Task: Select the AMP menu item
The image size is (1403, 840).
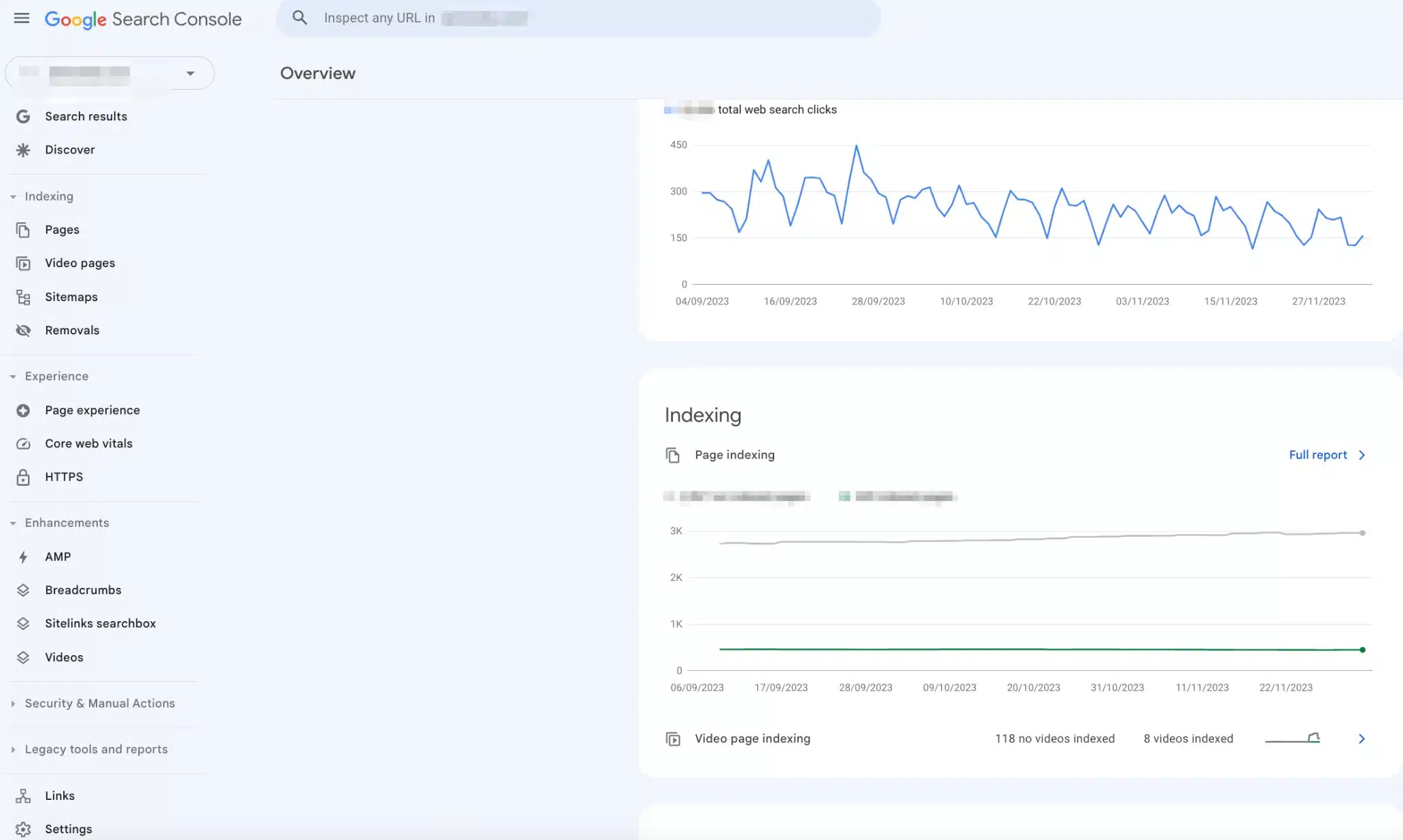Action: click(x=57, y=557)
